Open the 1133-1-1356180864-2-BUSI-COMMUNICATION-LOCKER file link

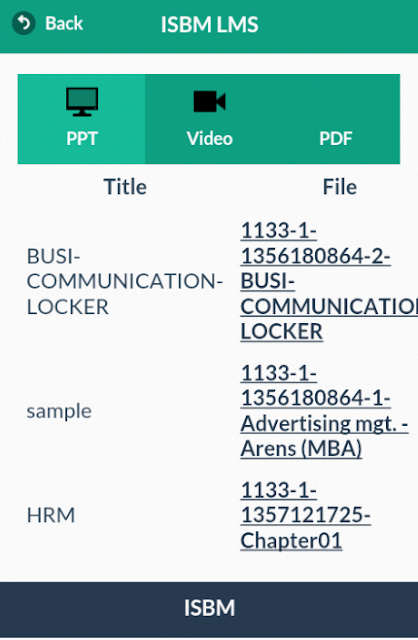click(329, 281)
